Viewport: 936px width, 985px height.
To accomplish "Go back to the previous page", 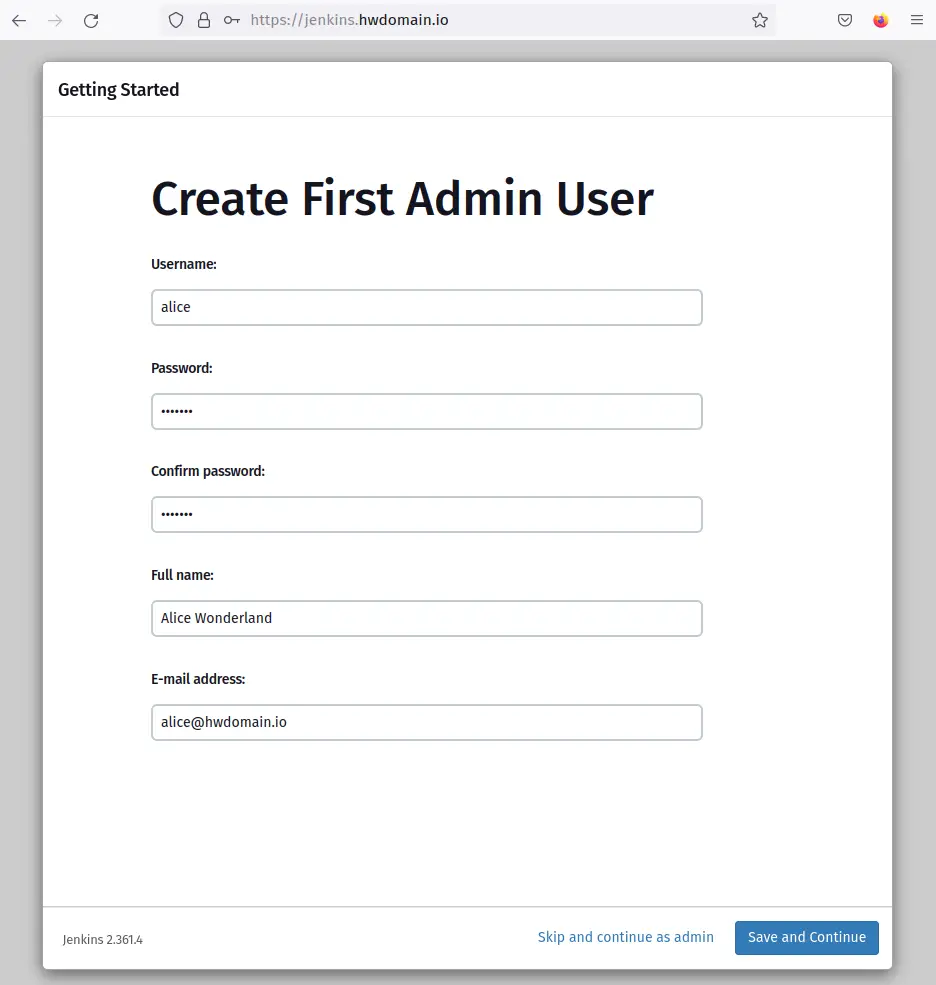I will (x=19, y=20).
